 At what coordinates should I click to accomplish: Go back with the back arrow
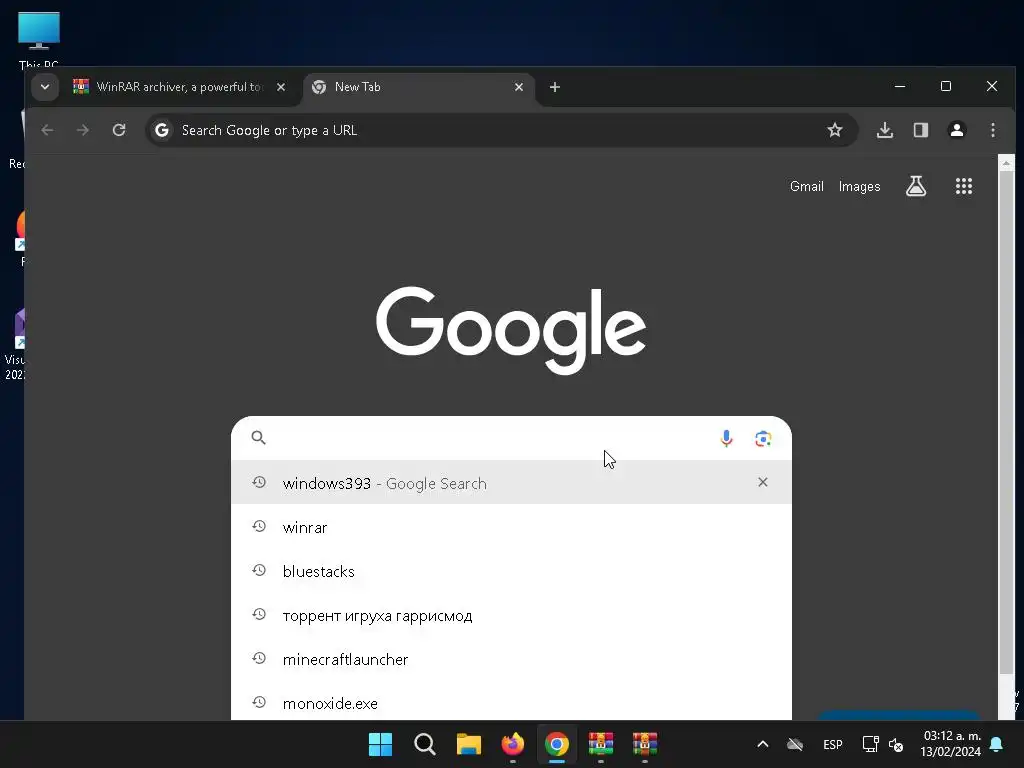pyautogui.click(x=47, y=130)
